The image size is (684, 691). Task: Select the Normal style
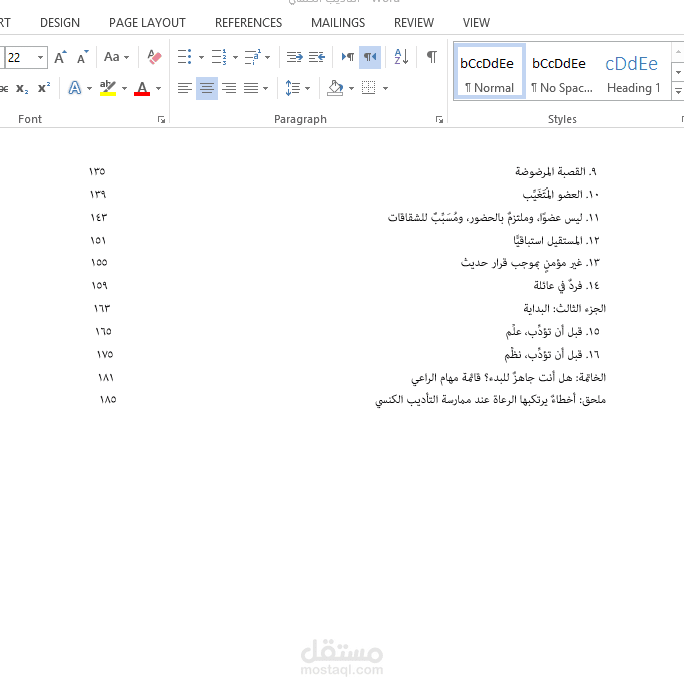pos(489,72)
